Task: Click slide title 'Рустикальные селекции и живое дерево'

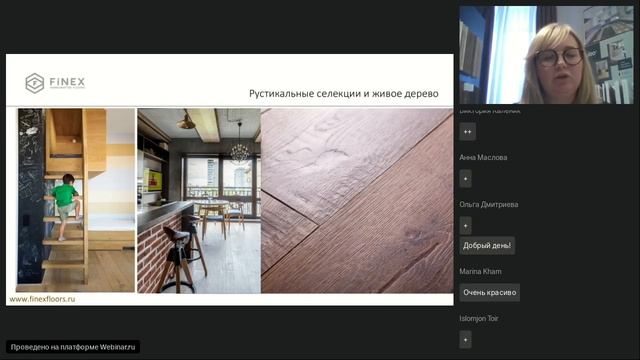Action: [x=344, y=93]
